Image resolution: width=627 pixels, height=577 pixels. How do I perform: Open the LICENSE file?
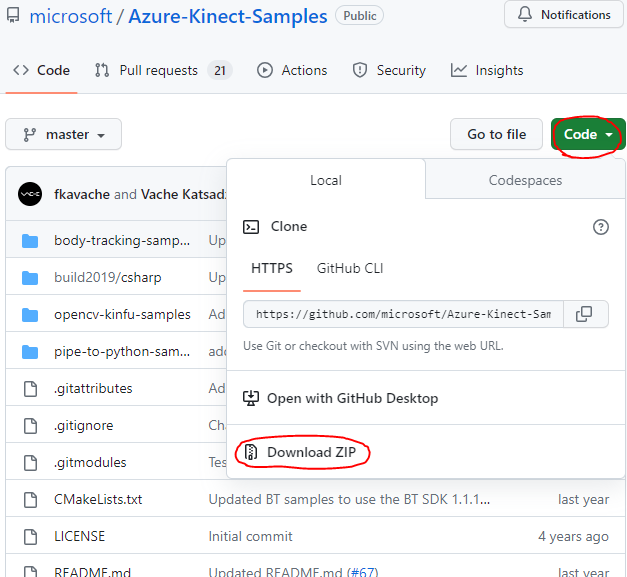(79, 536)
